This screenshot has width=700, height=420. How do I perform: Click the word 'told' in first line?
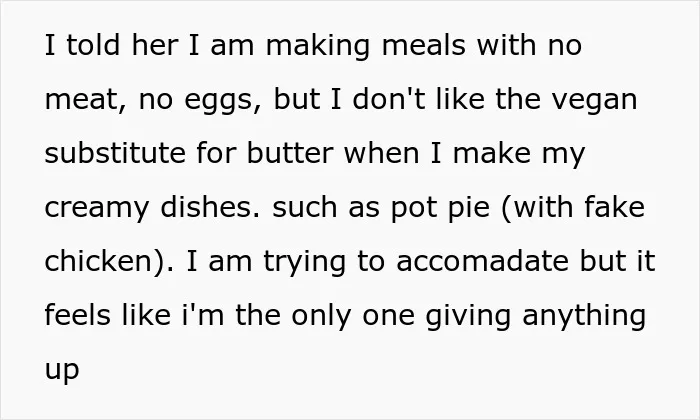tap(93, 45)
